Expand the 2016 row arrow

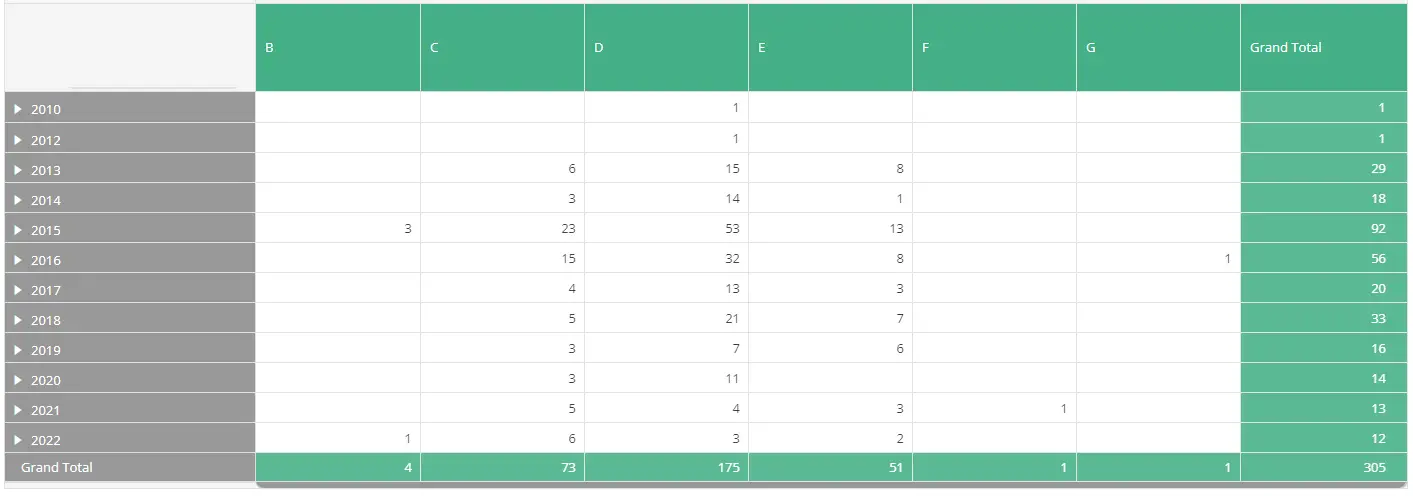pos(18,259)
